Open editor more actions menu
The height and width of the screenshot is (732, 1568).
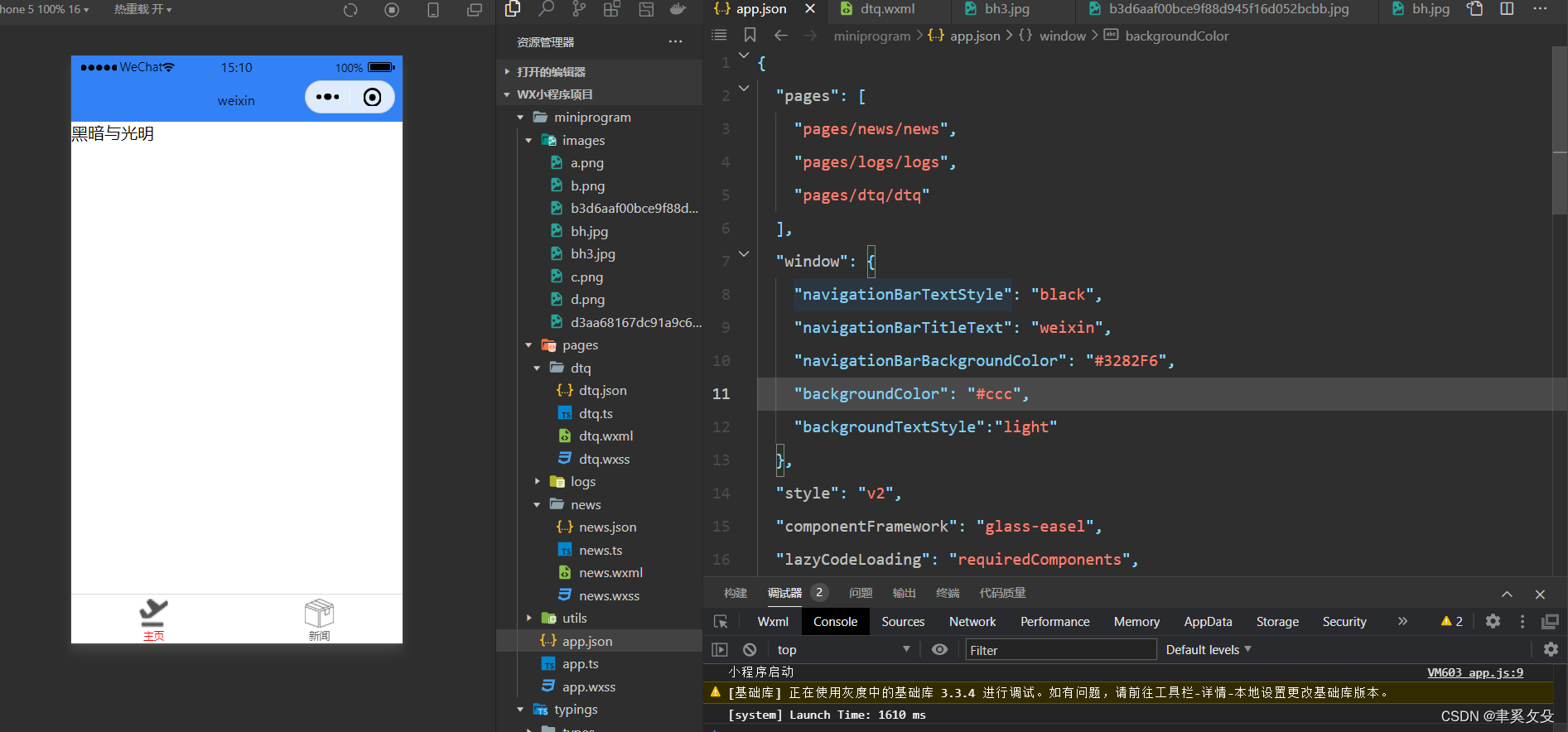click(x=1540, y=9)
